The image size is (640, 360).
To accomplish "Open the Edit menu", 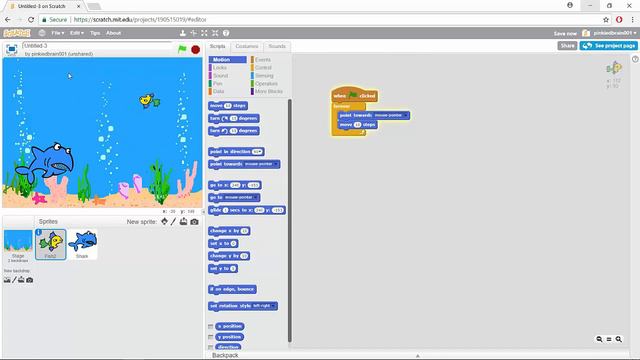I will 76,33.
